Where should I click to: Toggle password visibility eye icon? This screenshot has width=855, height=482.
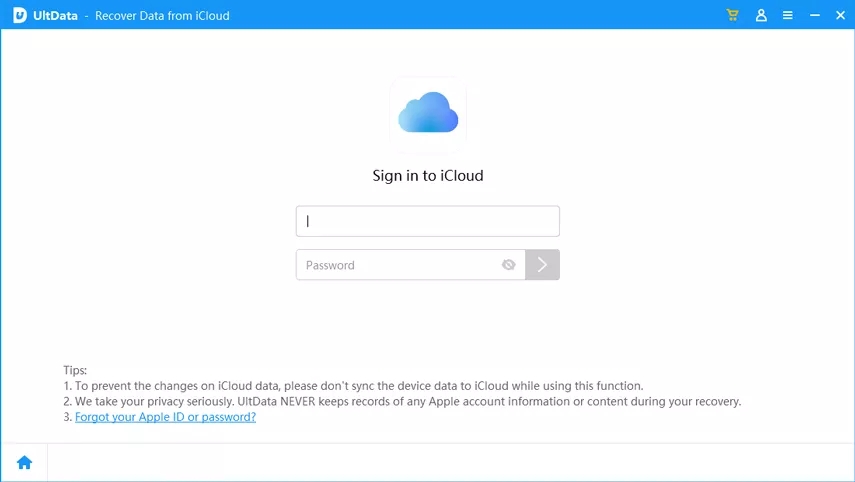pyautogui.click(x=509, y=265)
